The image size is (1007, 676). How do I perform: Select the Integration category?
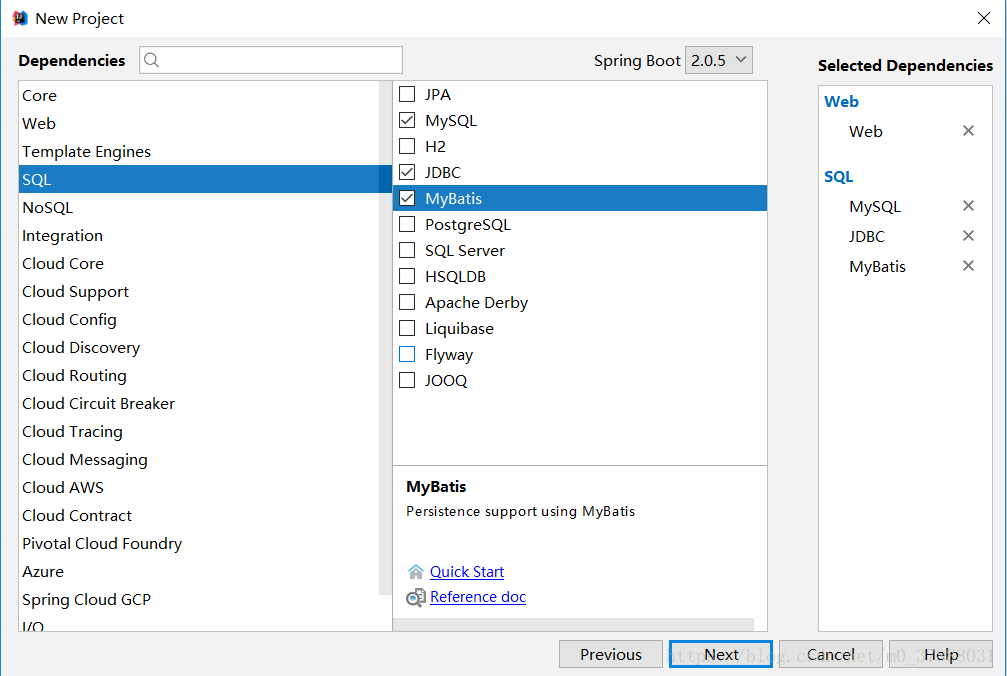click(x=199, y=236)
